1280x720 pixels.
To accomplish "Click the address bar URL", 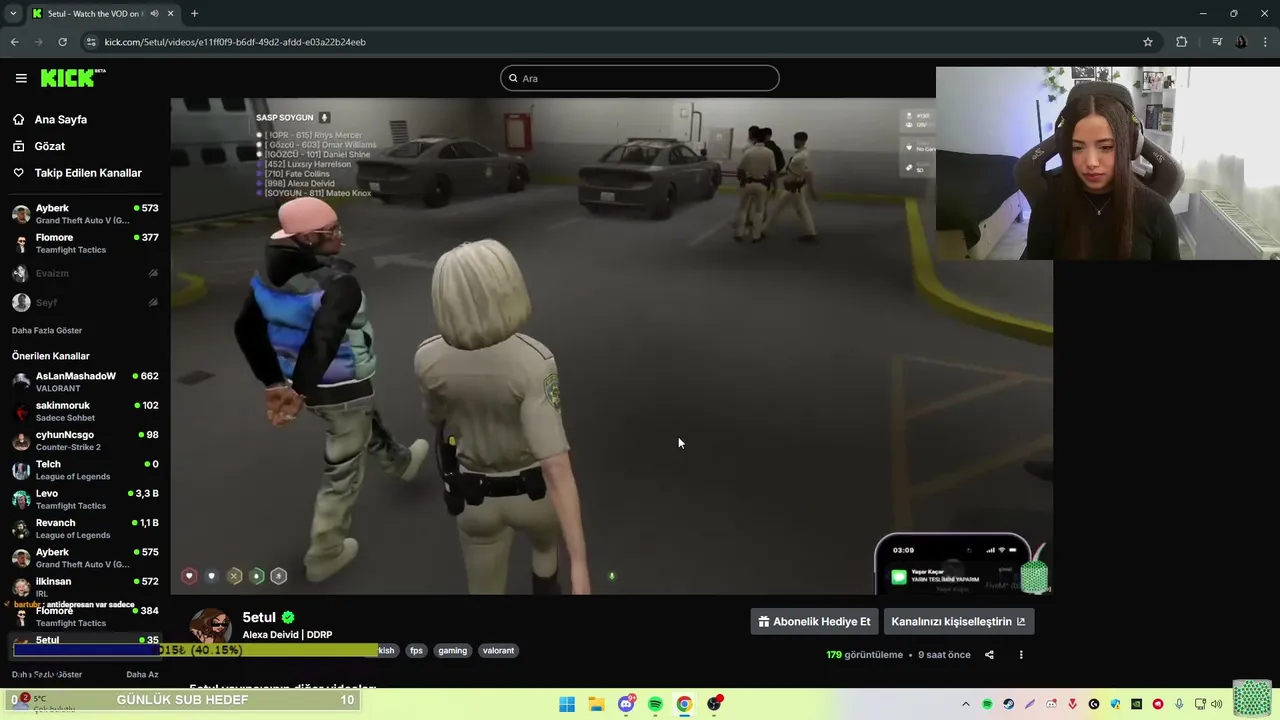I will 235,42.
